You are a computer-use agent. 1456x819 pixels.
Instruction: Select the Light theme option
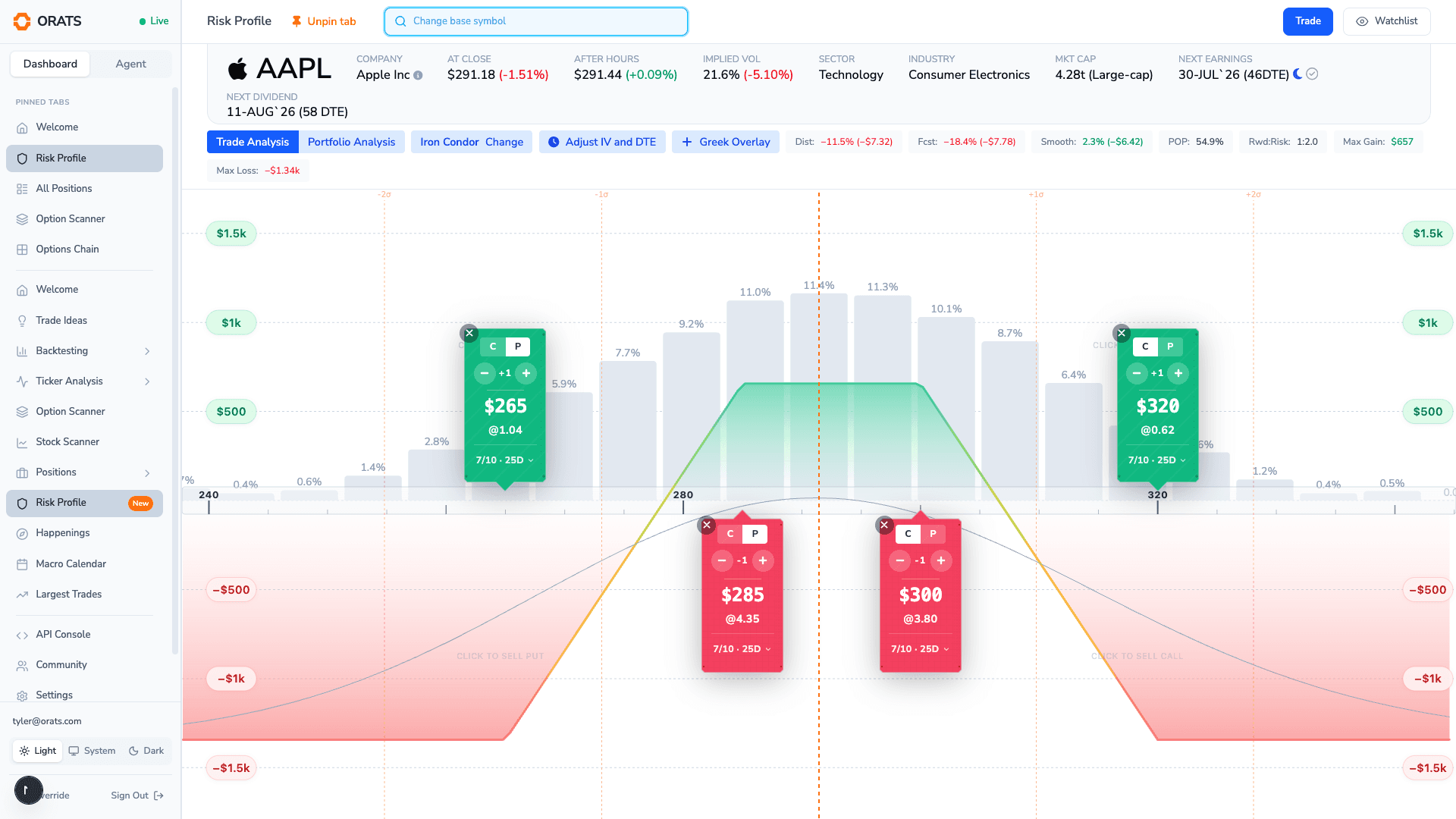38,751
